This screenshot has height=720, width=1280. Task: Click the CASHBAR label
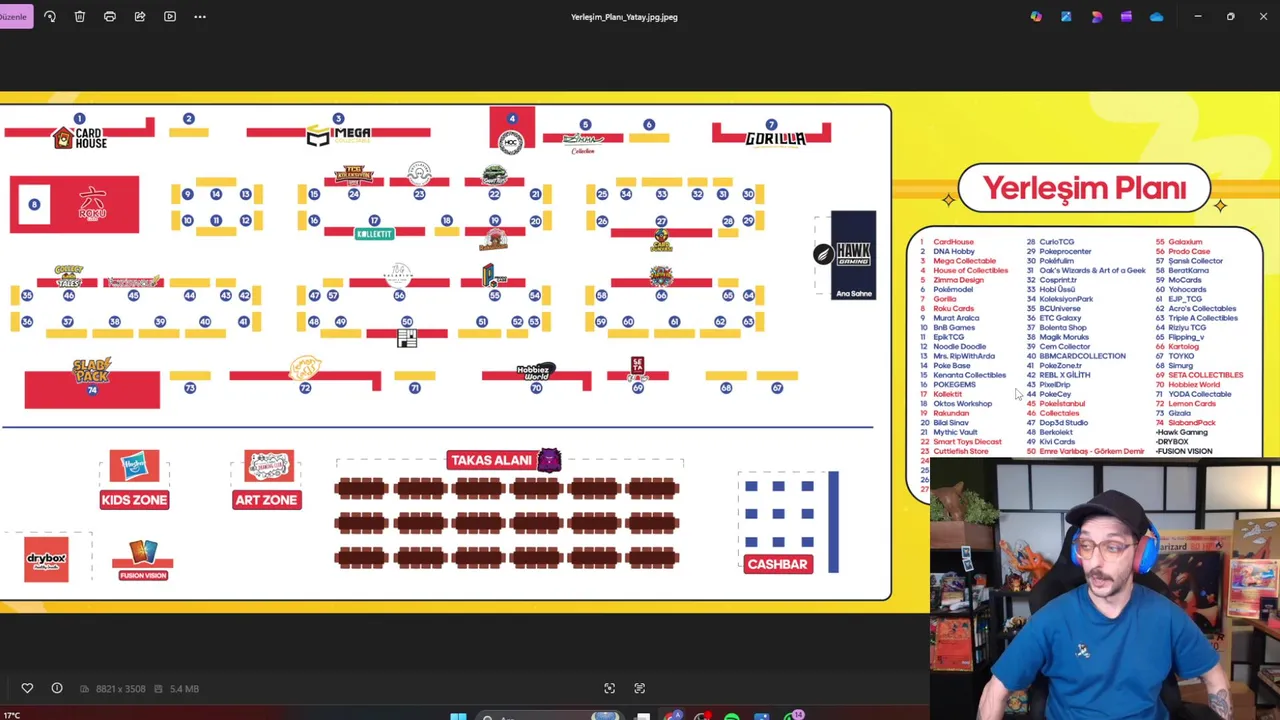point(777,564)
